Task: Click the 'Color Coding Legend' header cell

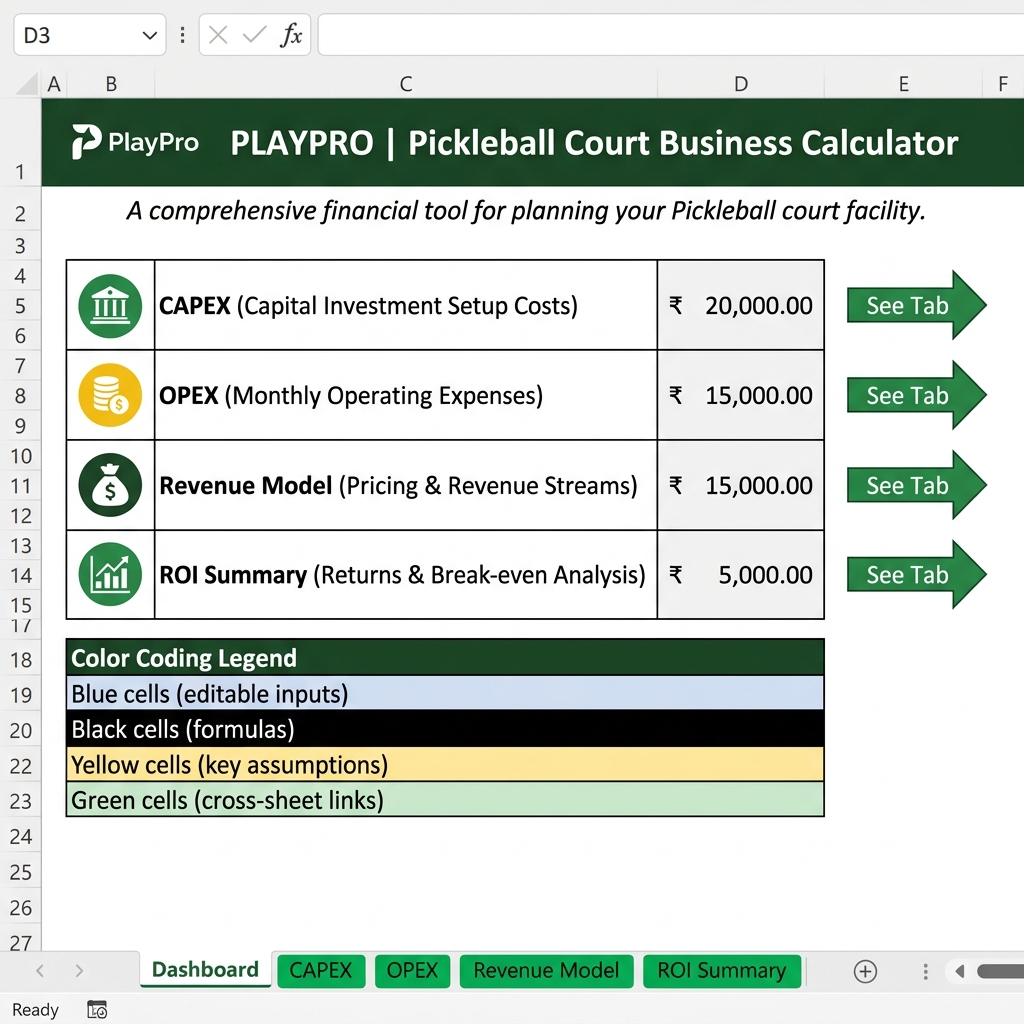Action: pos(445,658)
